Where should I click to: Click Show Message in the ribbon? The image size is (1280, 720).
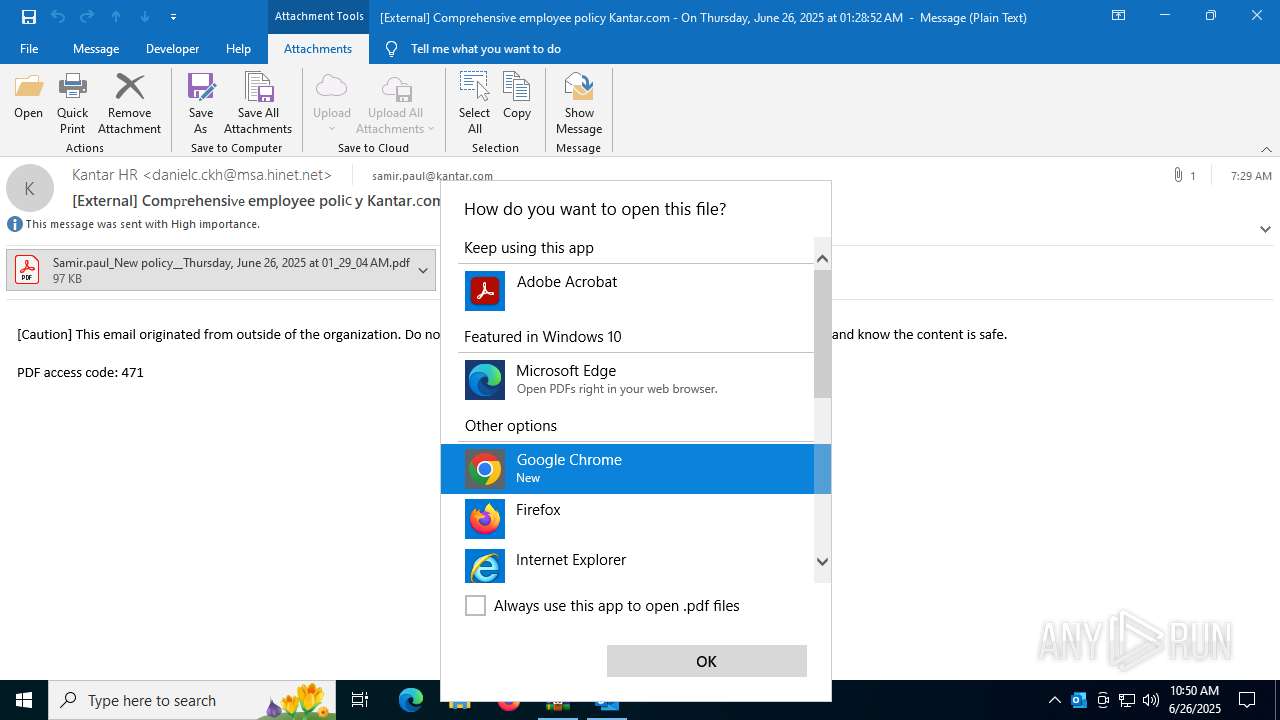click(x=579, y=103)
